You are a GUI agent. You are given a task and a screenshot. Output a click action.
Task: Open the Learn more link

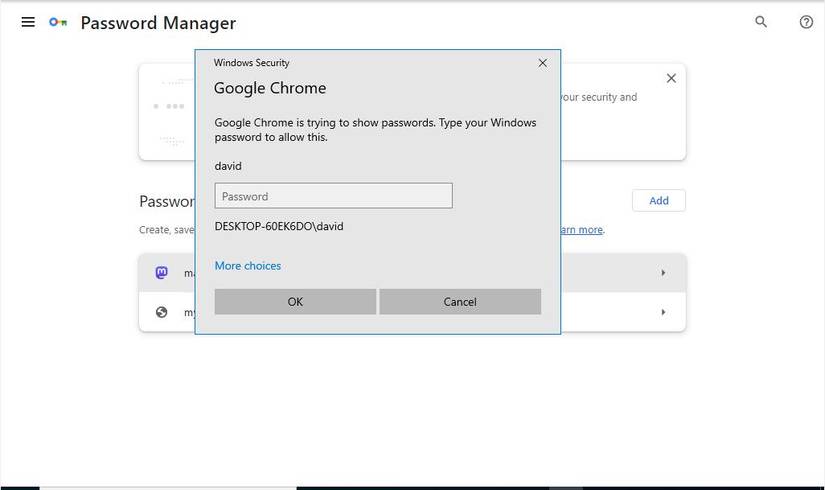pyautogui.click(x=582, y=230)
